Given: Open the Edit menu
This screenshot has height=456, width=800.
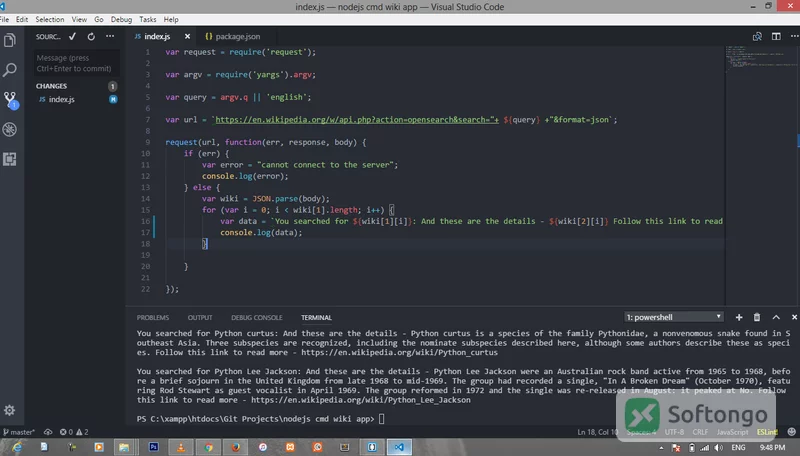Looking at the screenshot, I should tap(22, 19).
